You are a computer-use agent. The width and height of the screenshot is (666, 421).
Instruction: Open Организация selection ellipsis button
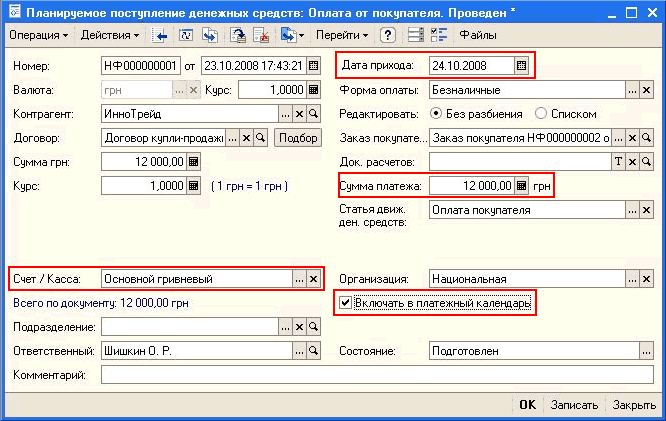(x=633, y=279)
